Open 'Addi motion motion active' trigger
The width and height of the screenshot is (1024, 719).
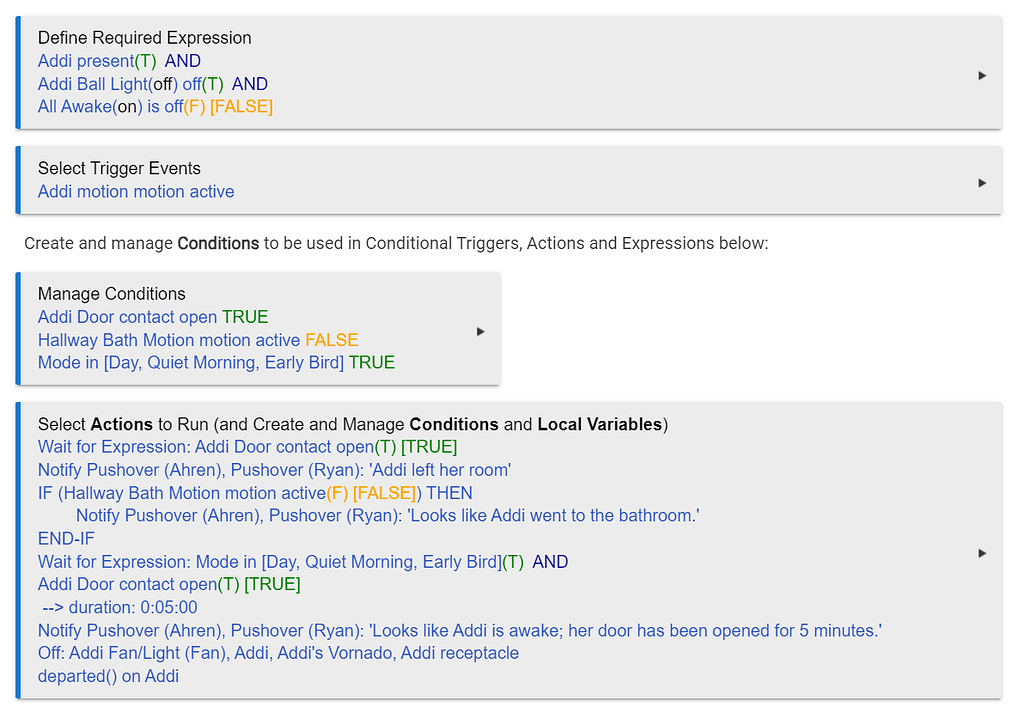[136, 191]
